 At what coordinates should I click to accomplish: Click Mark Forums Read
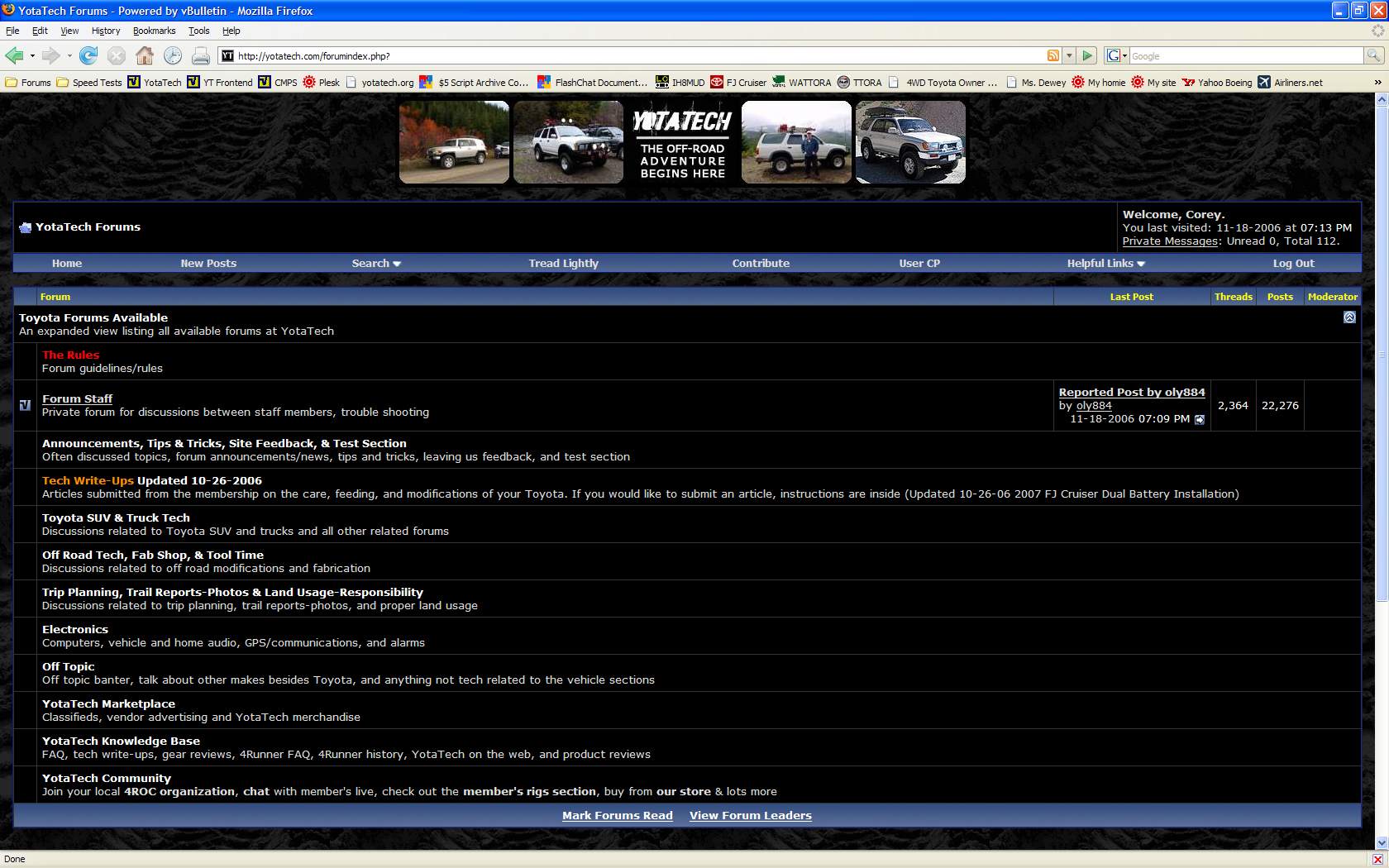click(618, 815)
